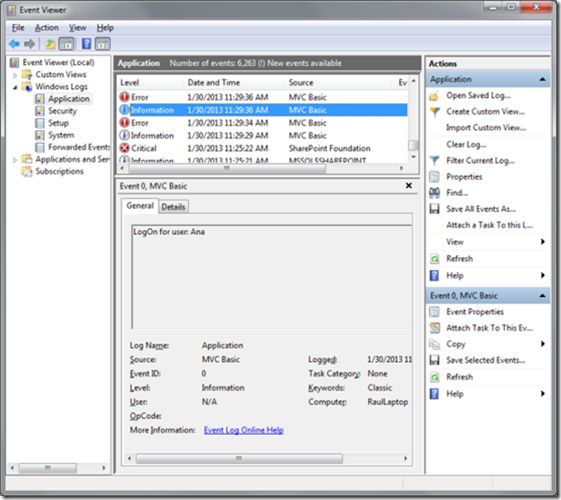The width and height of the screenshot is (561, 500).
Task: Click Save Selected Events action
Action: [x=486, y=360]
